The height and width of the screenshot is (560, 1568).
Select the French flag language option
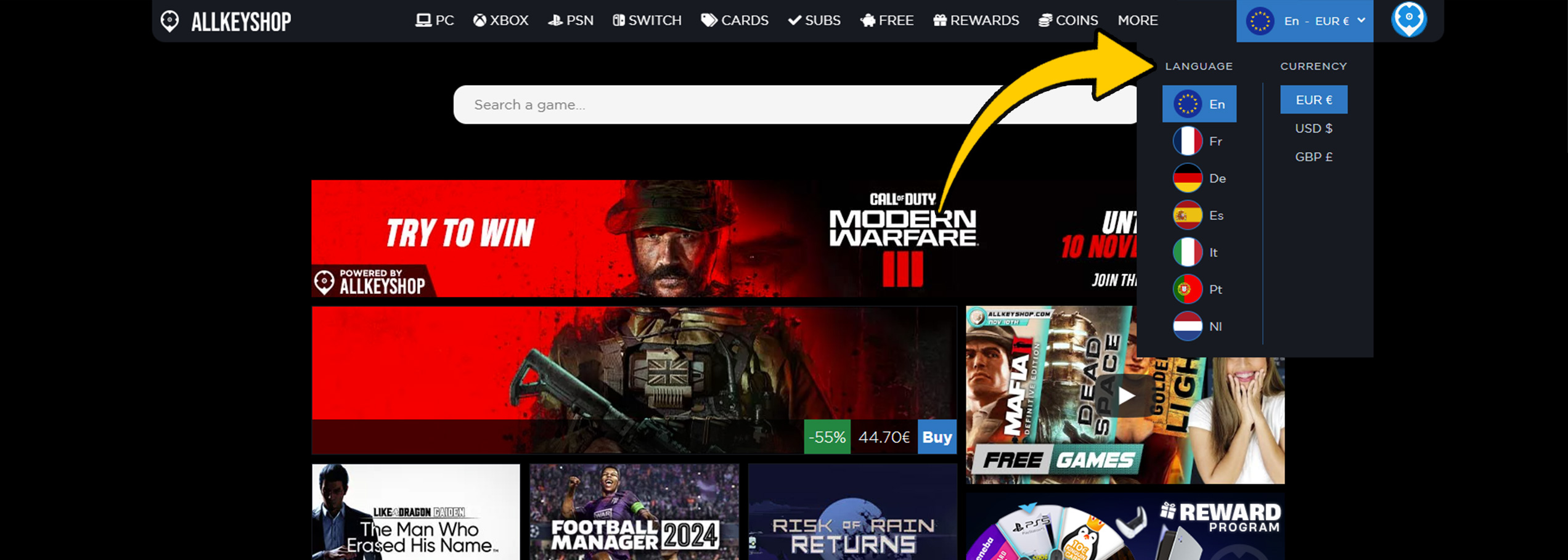1198,141
